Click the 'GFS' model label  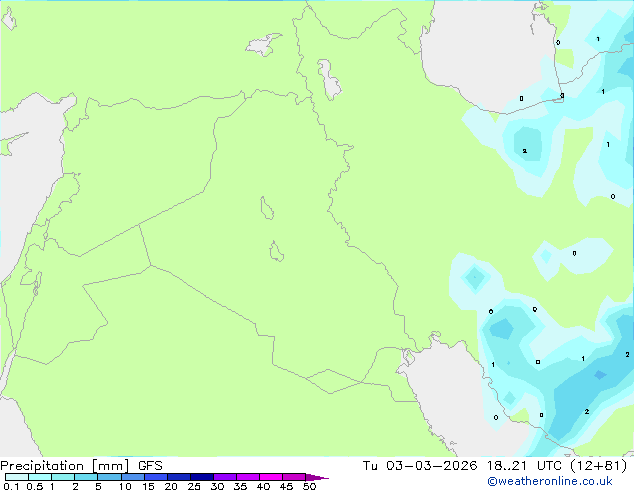(150, 466)
